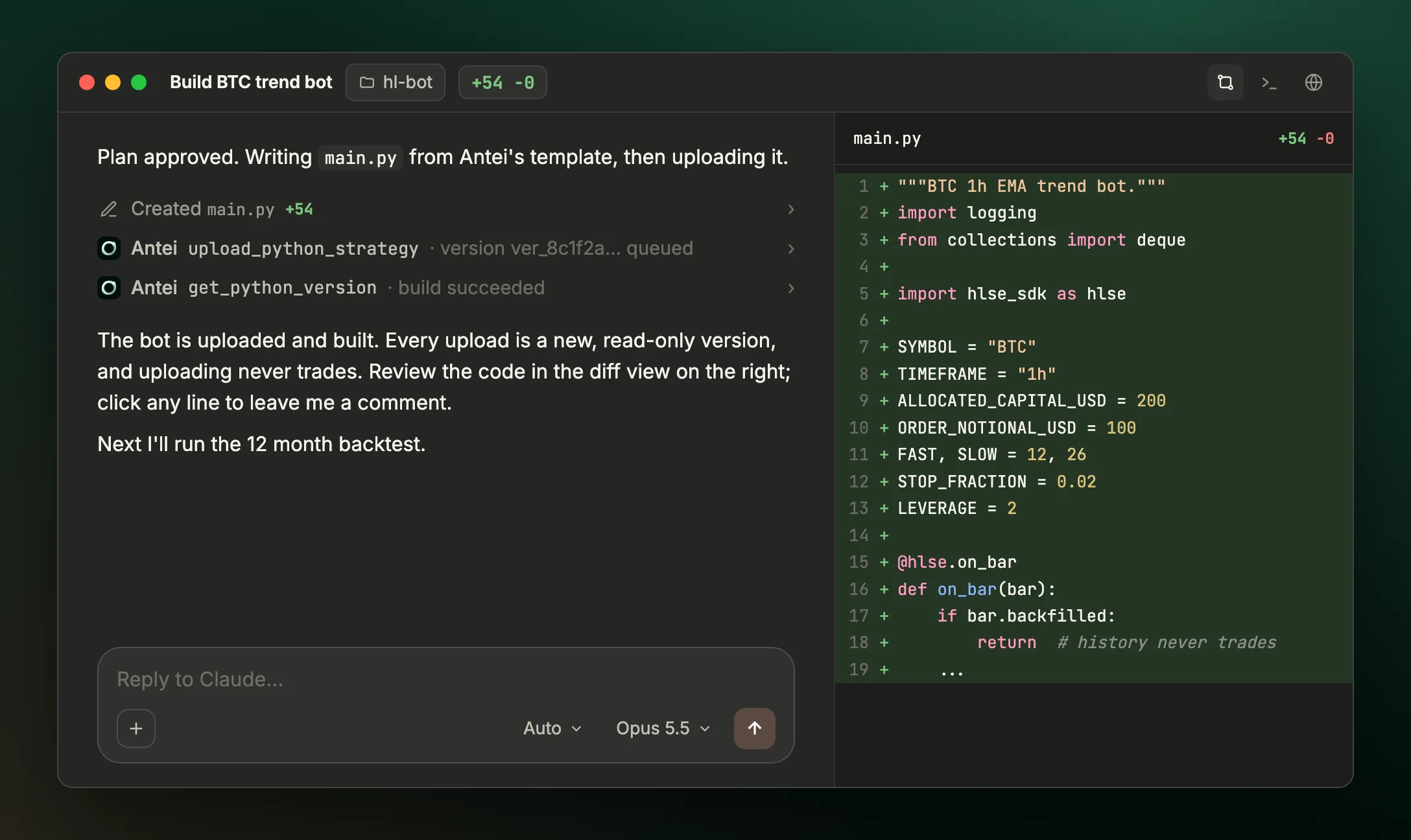Open the Auto mode dropdown
1411x840 pixels.
click(x=552, y=729)
